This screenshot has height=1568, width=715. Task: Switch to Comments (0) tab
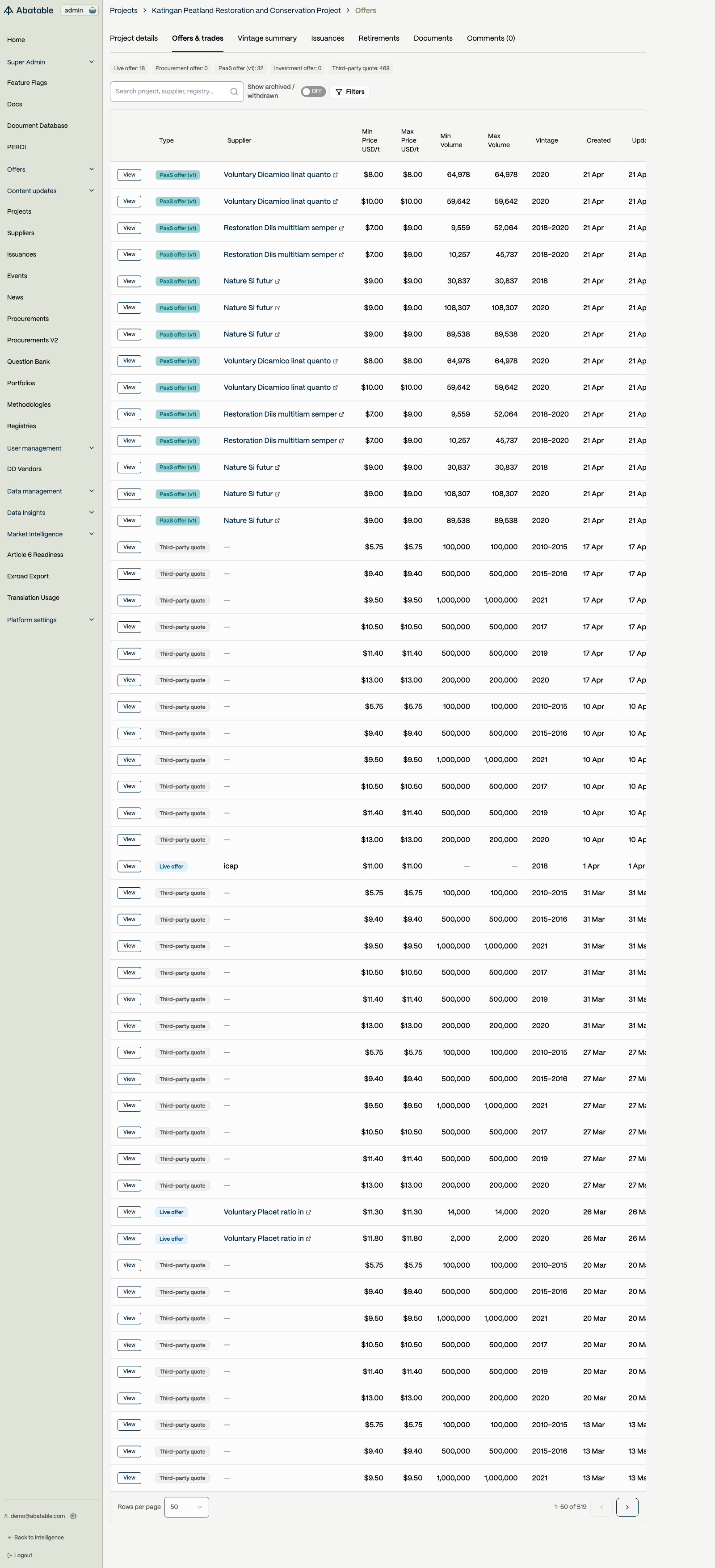click(491, 38)
